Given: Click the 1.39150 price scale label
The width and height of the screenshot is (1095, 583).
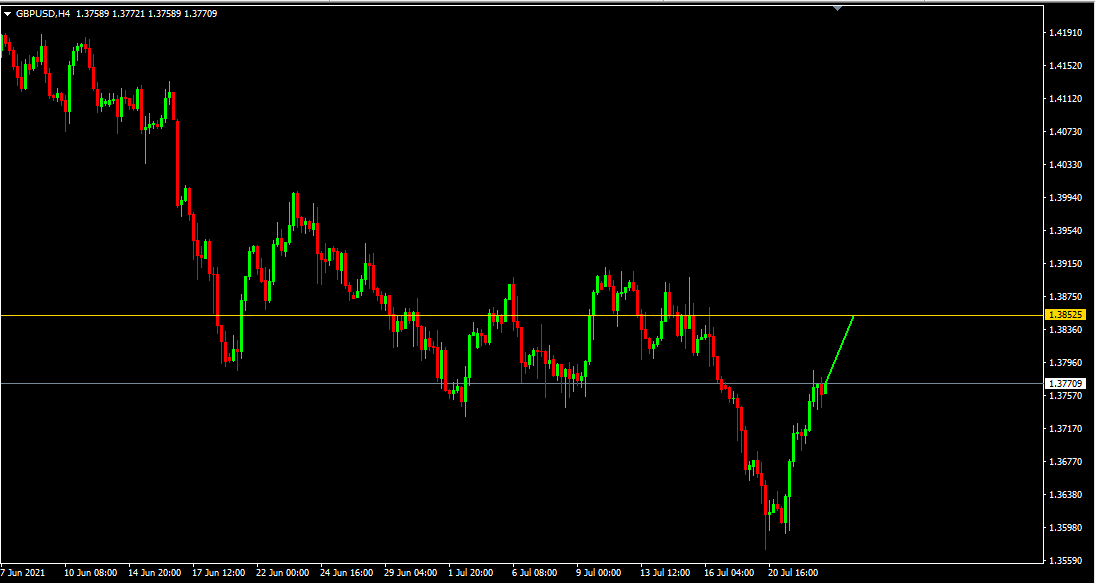Looking at the screenshot, I should (x=1066, y=264).
